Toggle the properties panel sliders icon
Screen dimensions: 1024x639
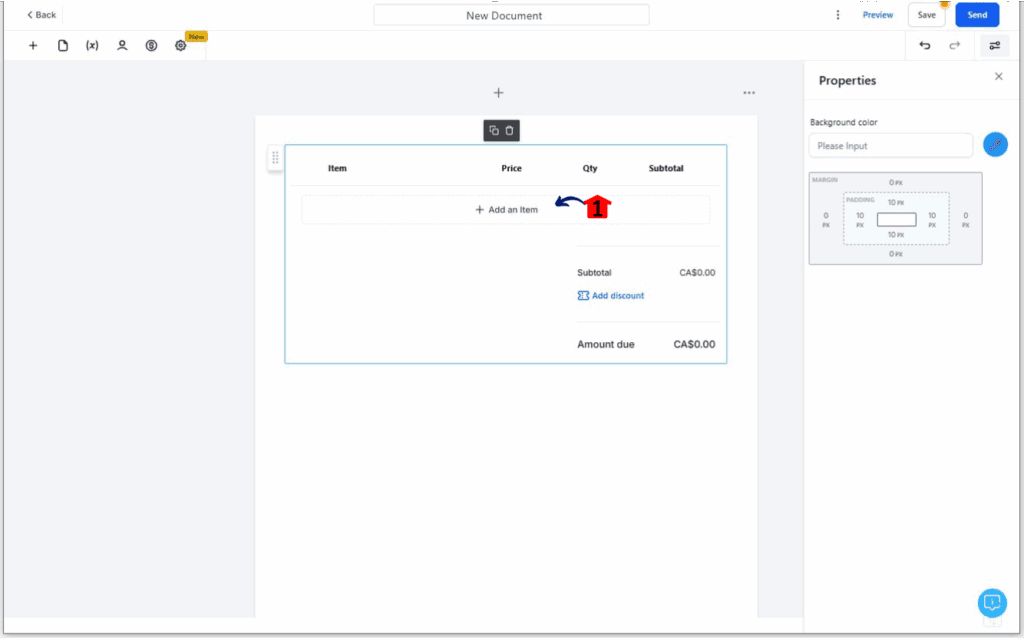pos(995,45)
